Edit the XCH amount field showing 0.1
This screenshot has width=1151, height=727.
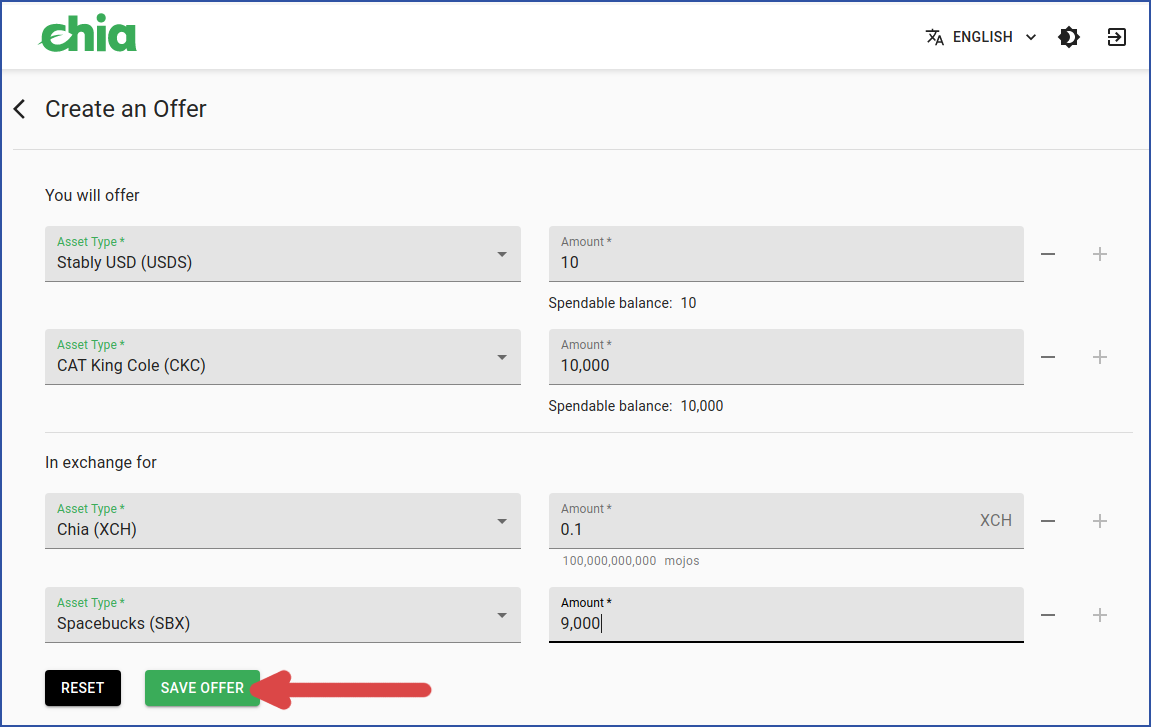[786, 521]
